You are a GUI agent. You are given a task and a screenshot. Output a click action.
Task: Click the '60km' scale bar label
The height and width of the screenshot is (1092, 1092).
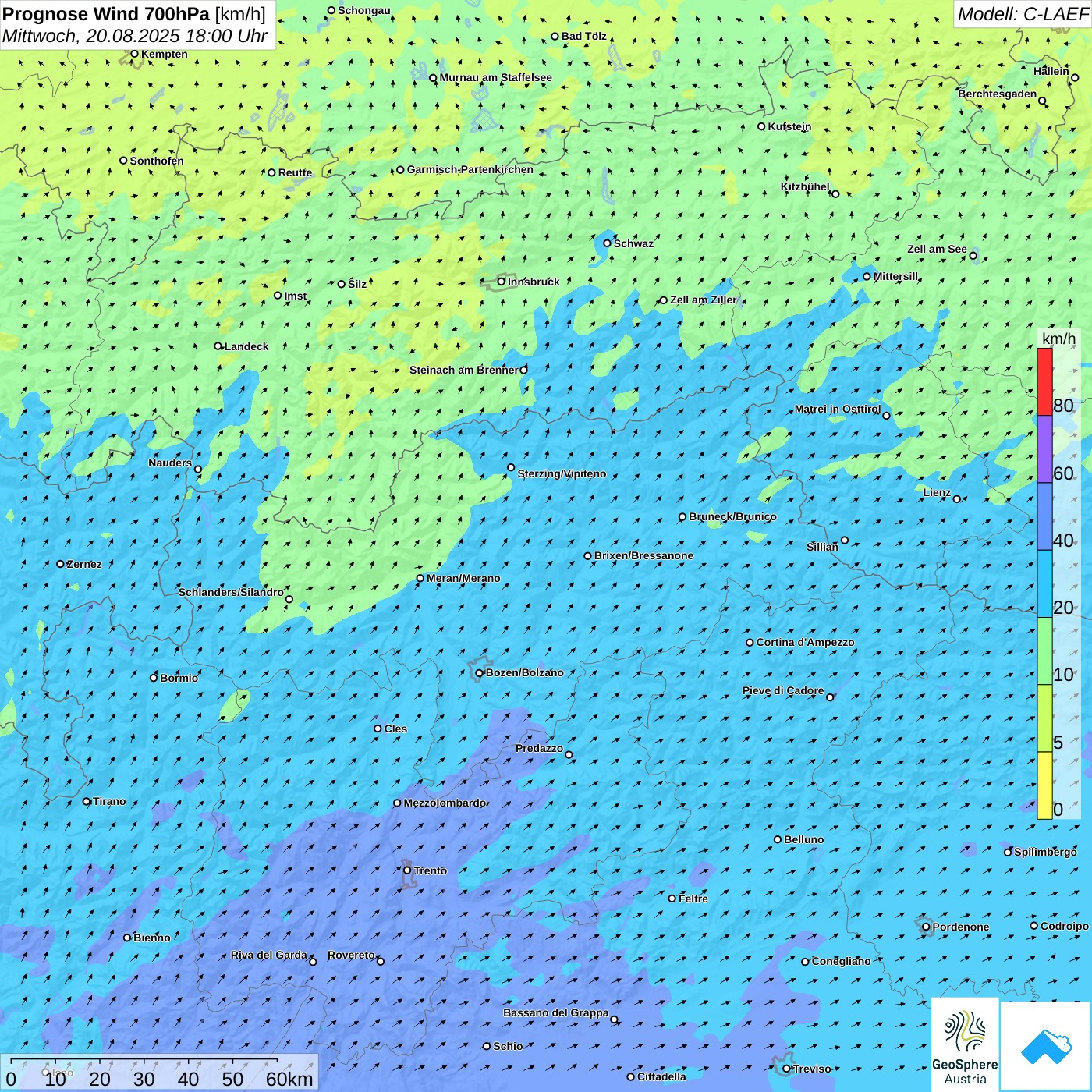point(289,1079)
